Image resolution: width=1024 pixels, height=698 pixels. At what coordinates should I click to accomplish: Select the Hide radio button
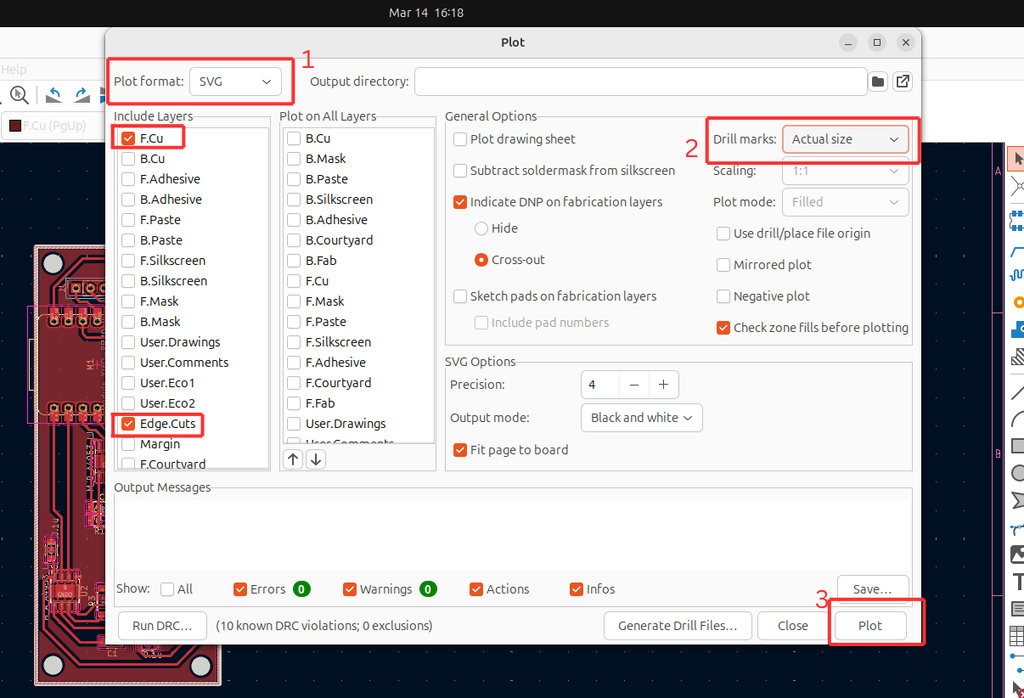click(481, 229)
